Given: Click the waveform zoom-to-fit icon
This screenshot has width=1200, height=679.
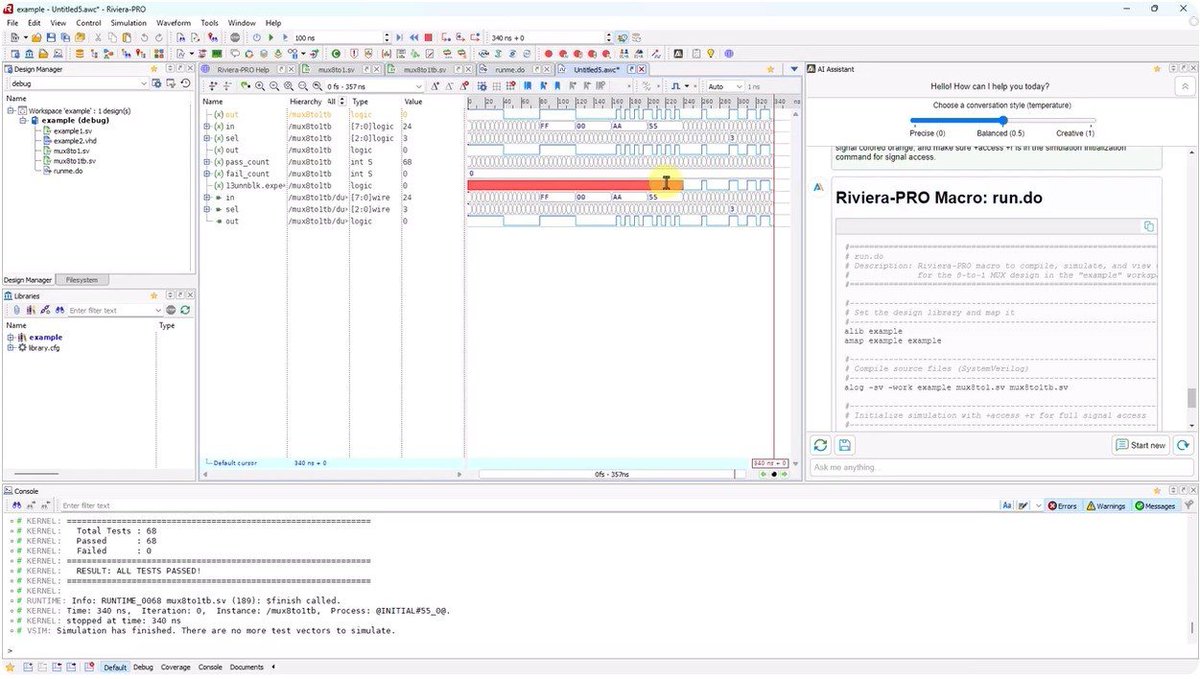Looking at the screenshot, I should pyautogui.click(x=288, y=86).
